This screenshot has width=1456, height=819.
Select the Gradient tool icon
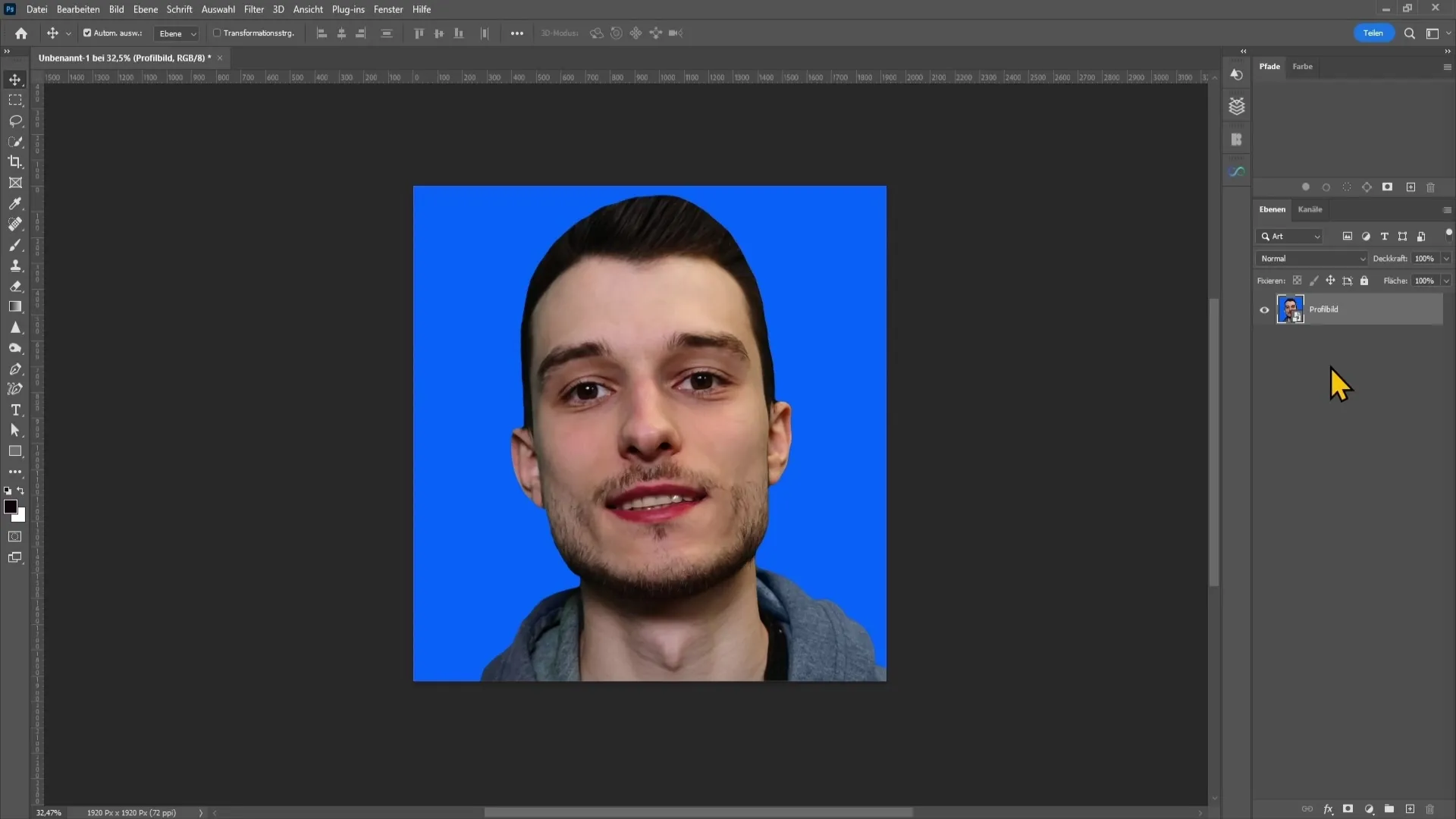point(15,306)
